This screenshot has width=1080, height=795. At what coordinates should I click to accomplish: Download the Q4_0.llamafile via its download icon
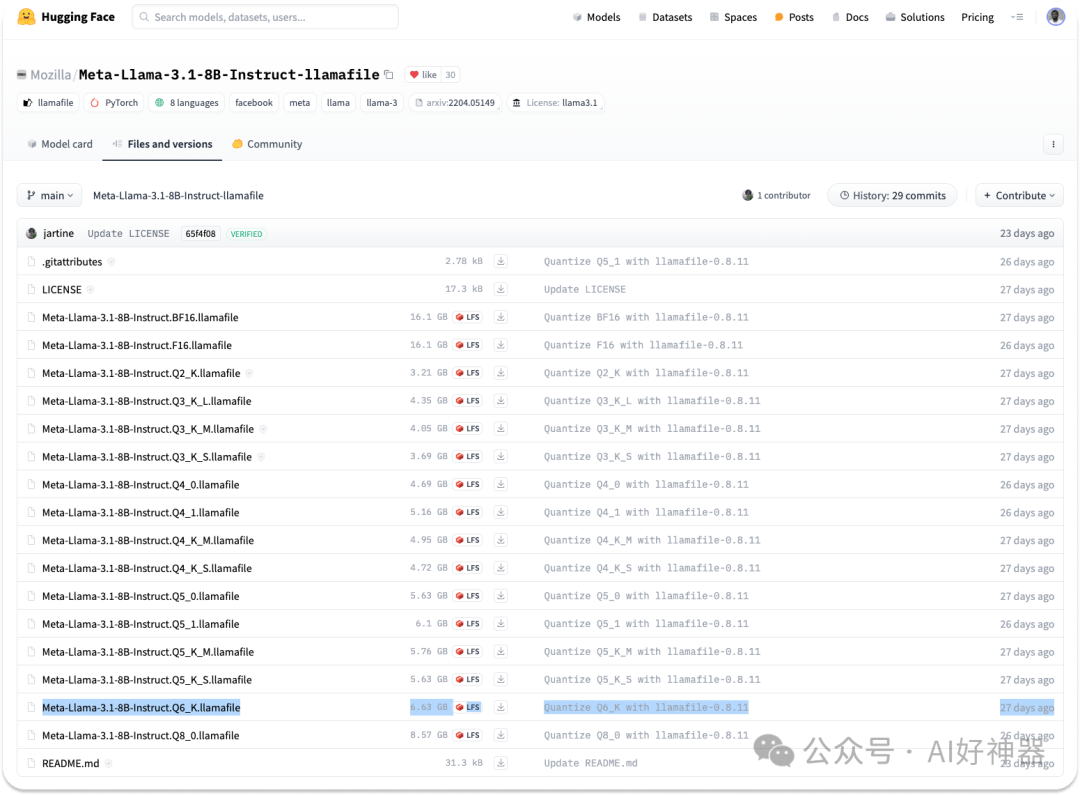click(501, 484)
